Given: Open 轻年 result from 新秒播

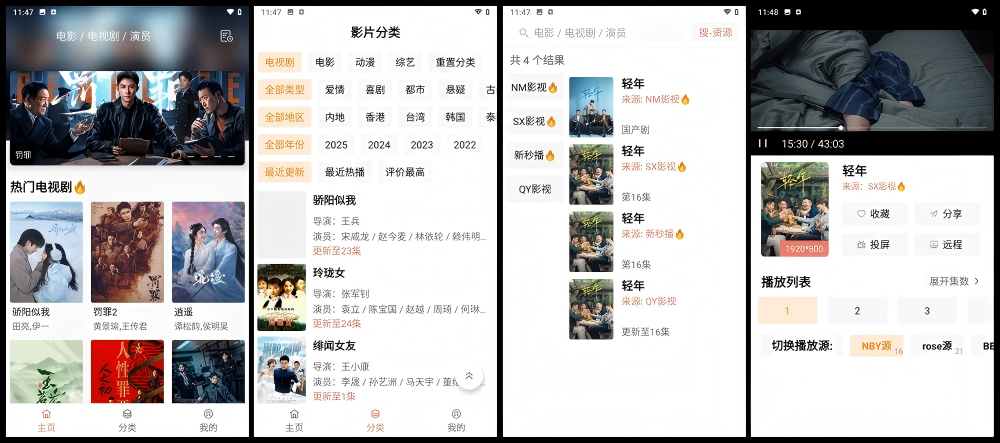Looking at the screenshot, I should pyautogui.click(x=654, y=242).
